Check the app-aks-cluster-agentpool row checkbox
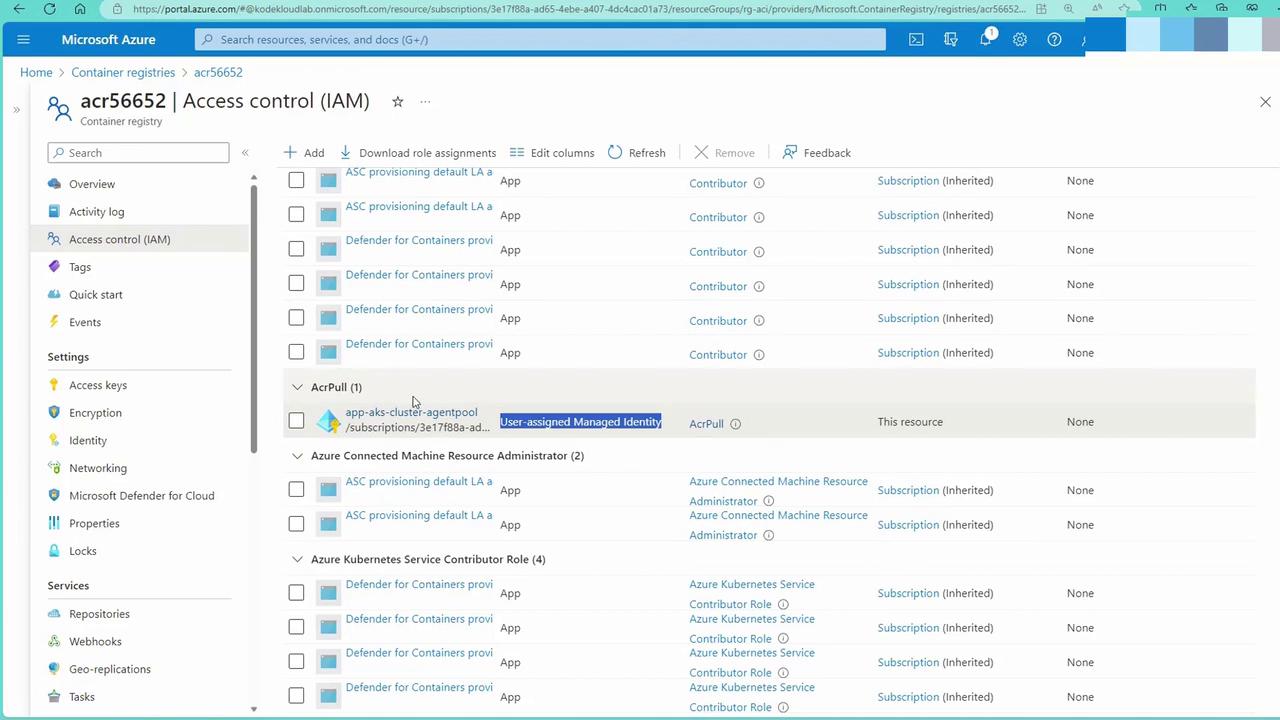This screenshot has height=720, width=1280. click(296, 421)
